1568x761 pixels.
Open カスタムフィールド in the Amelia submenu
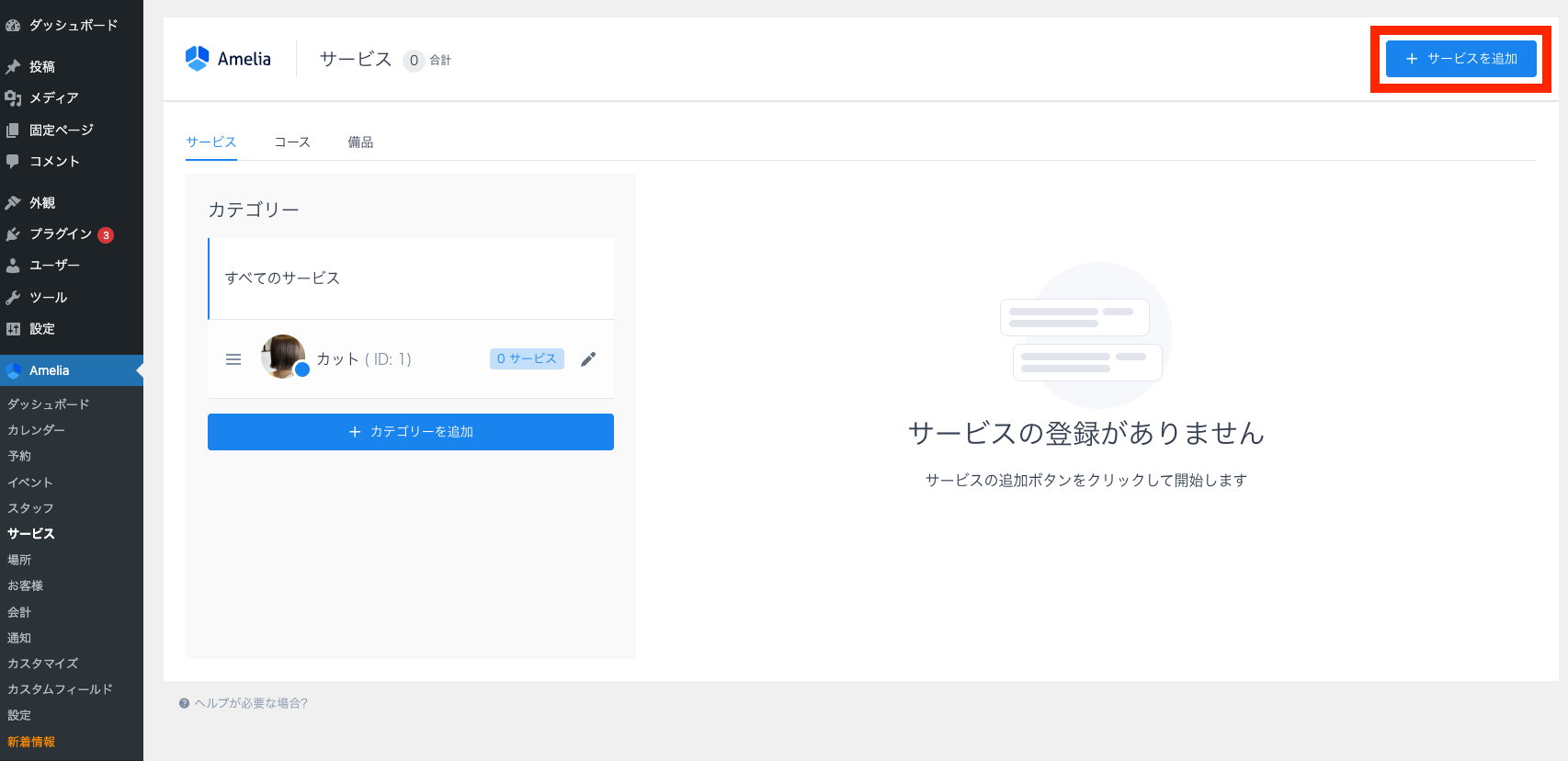click(x=60, y=689)
